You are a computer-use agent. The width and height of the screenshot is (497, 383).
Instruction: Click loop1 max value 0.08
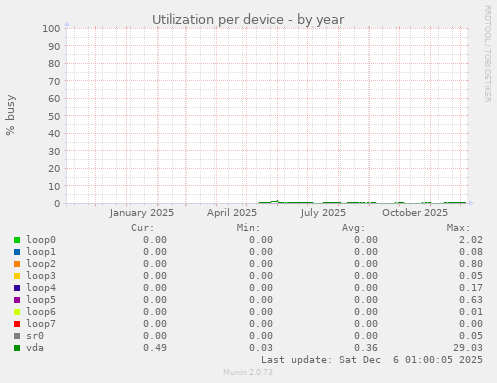coord(471,252)
